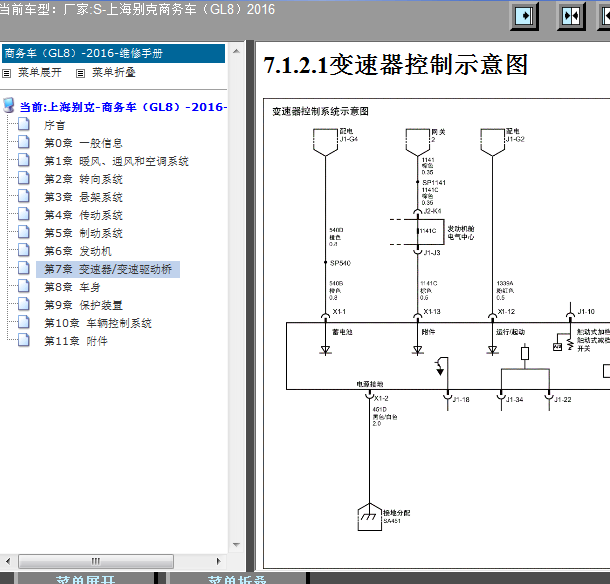Click the J1-22 connector label
Viewport: 610px width, 584px height.
563,400
